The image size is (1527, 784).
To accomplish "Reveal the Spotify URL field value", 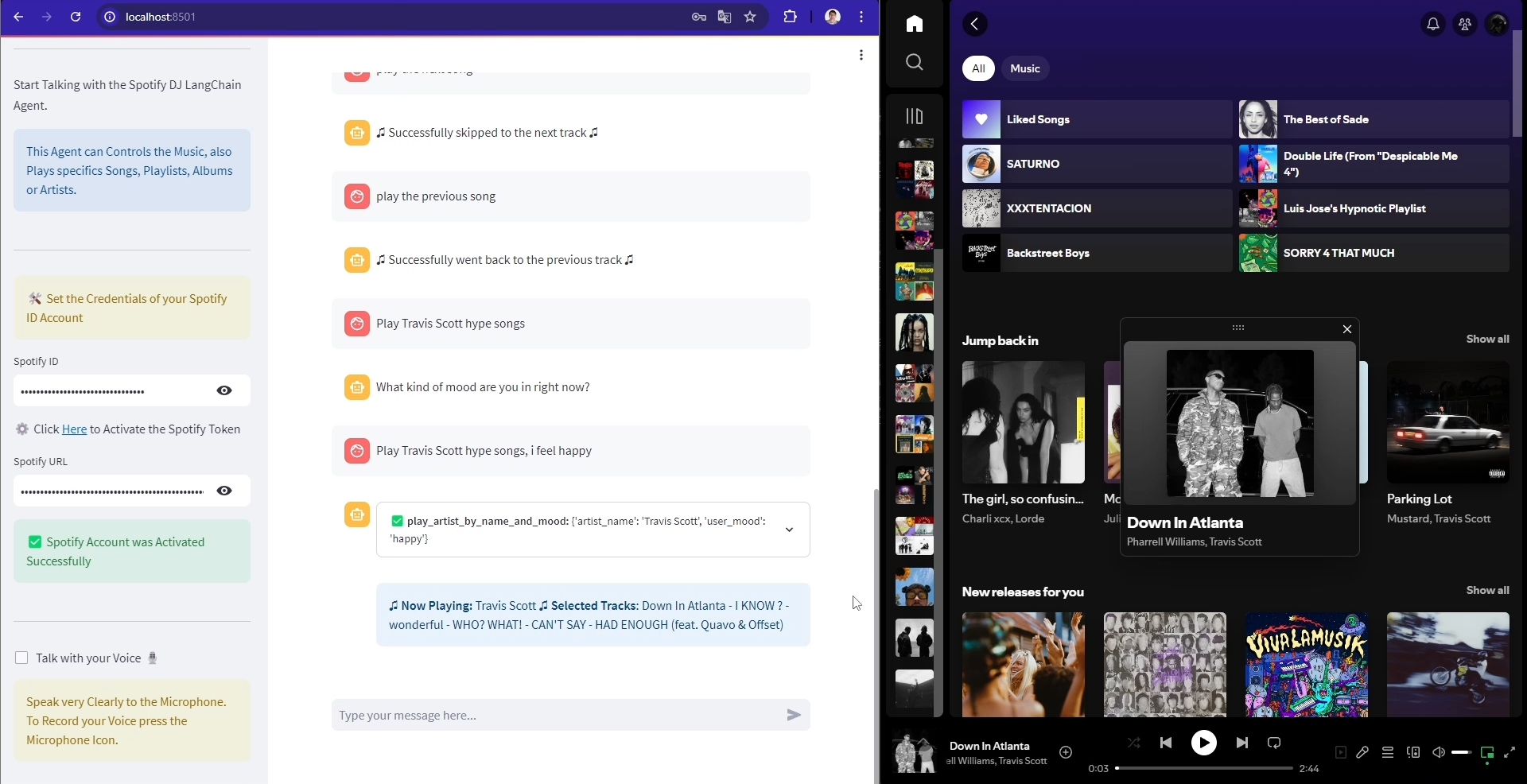I will tap(224, 491).
